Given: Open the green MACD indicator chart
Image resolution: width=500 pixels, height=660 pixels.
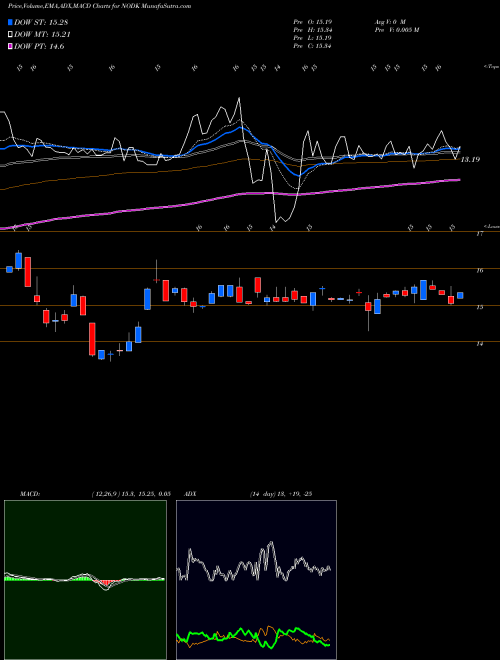Looking at the screenshot, I should click(x=85, y=580).
